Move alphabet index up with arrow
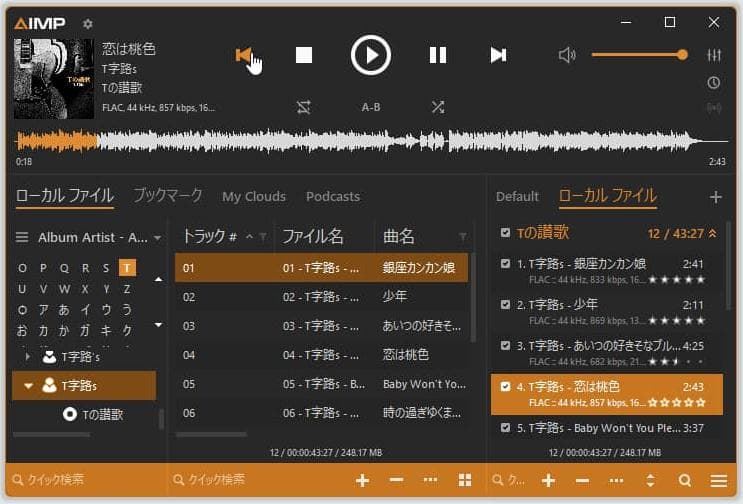This screenshot has width=743, height=504. (158, 279)
